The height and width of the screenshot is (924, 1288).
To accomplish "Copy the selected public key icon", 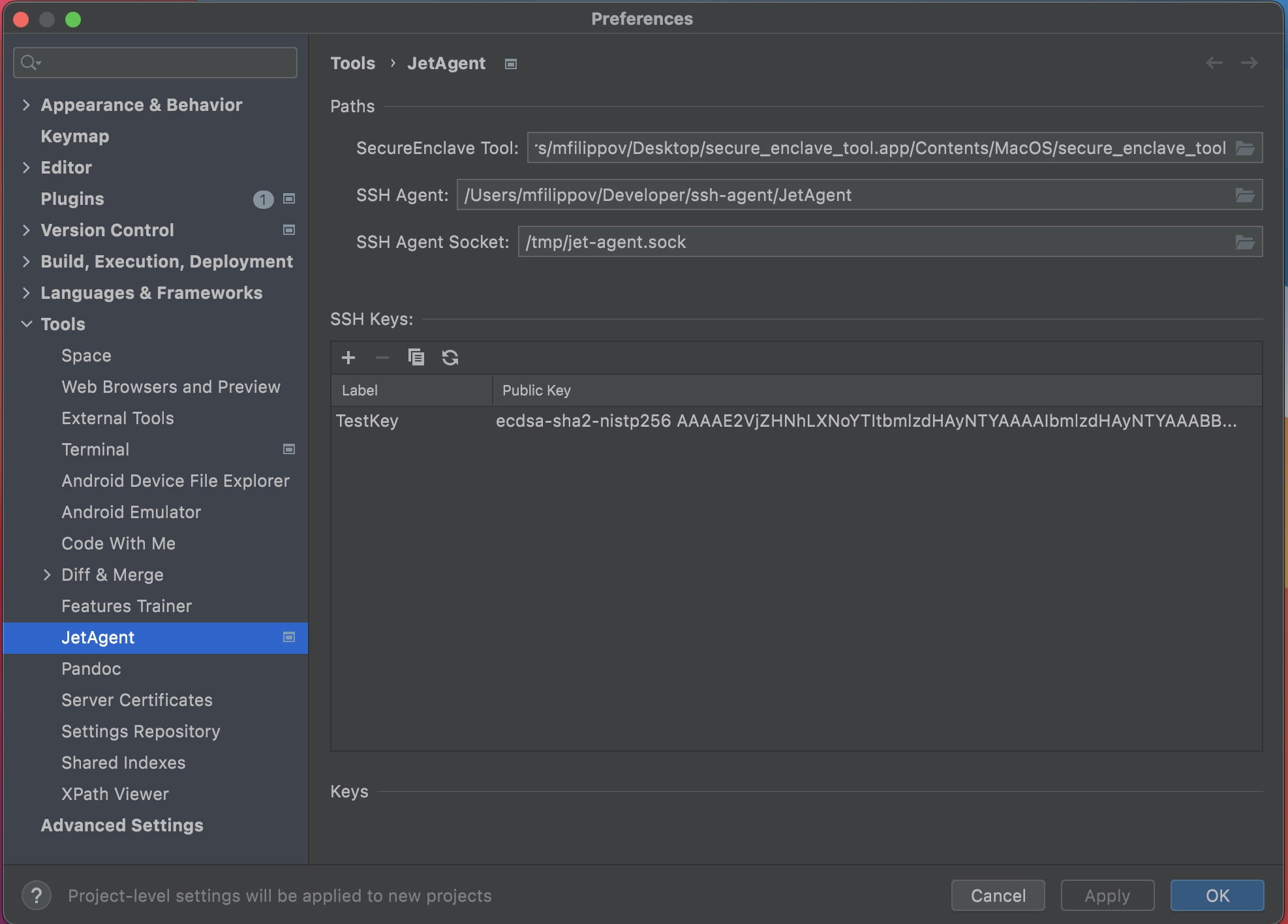I will click(x=416, y=358).
